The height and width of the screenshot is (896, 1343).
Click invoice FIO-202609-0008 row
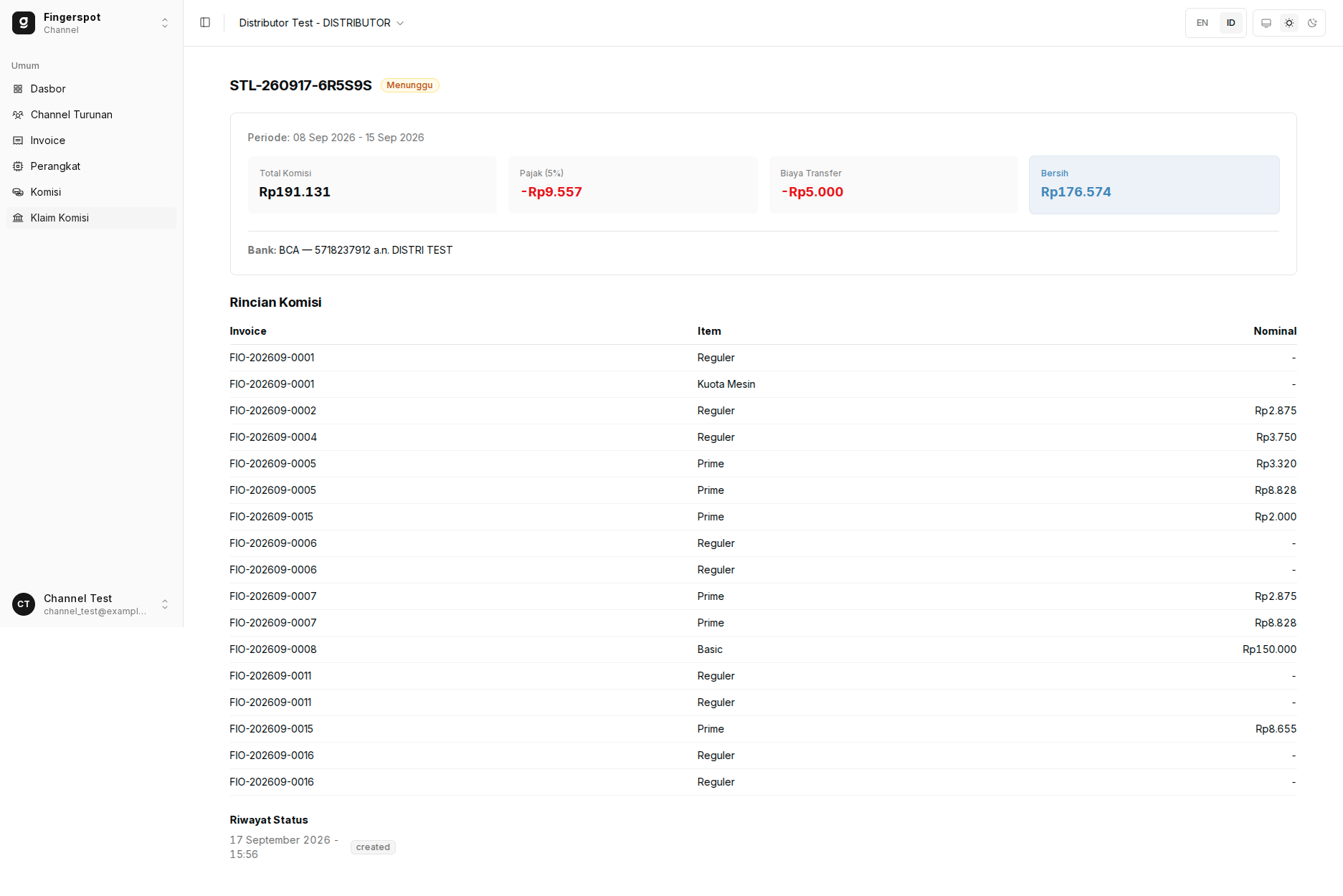[763, 649]
